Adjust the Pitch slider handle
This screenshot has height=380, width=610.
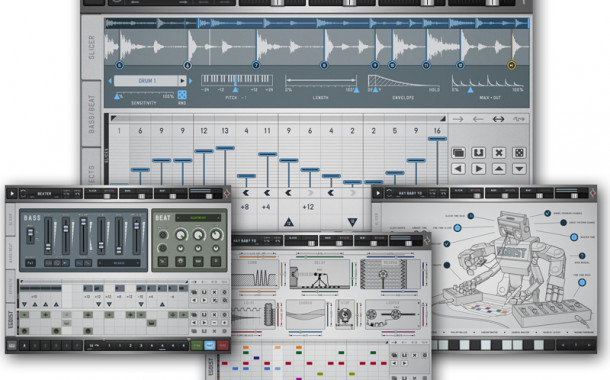tap(235, 89)
